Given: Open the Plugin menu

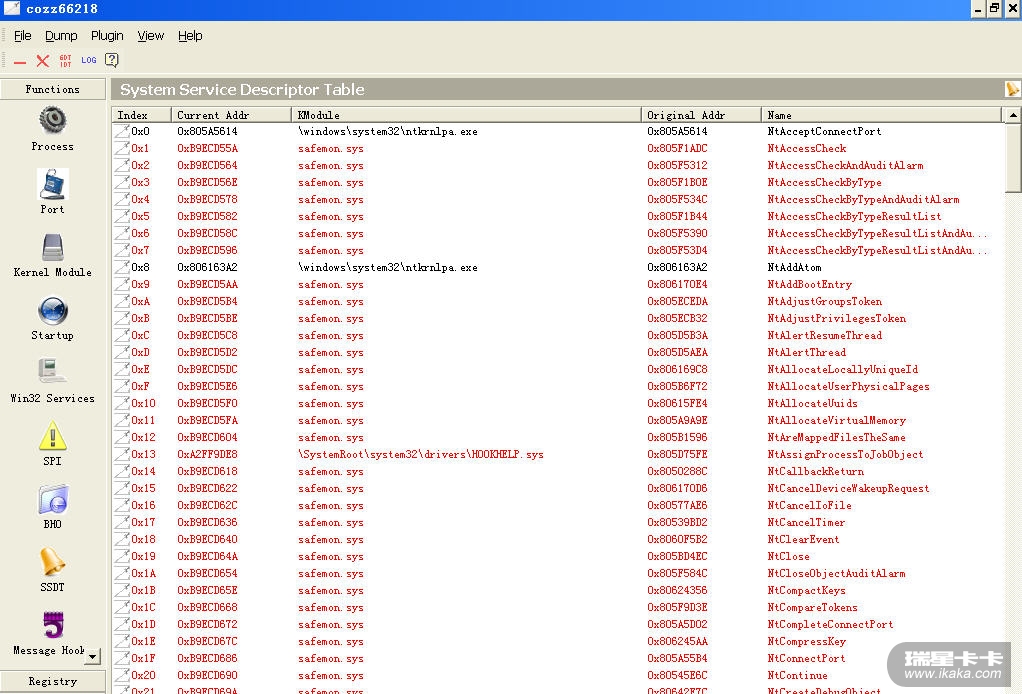Looking at the screenshot, I should pos(107,36).
